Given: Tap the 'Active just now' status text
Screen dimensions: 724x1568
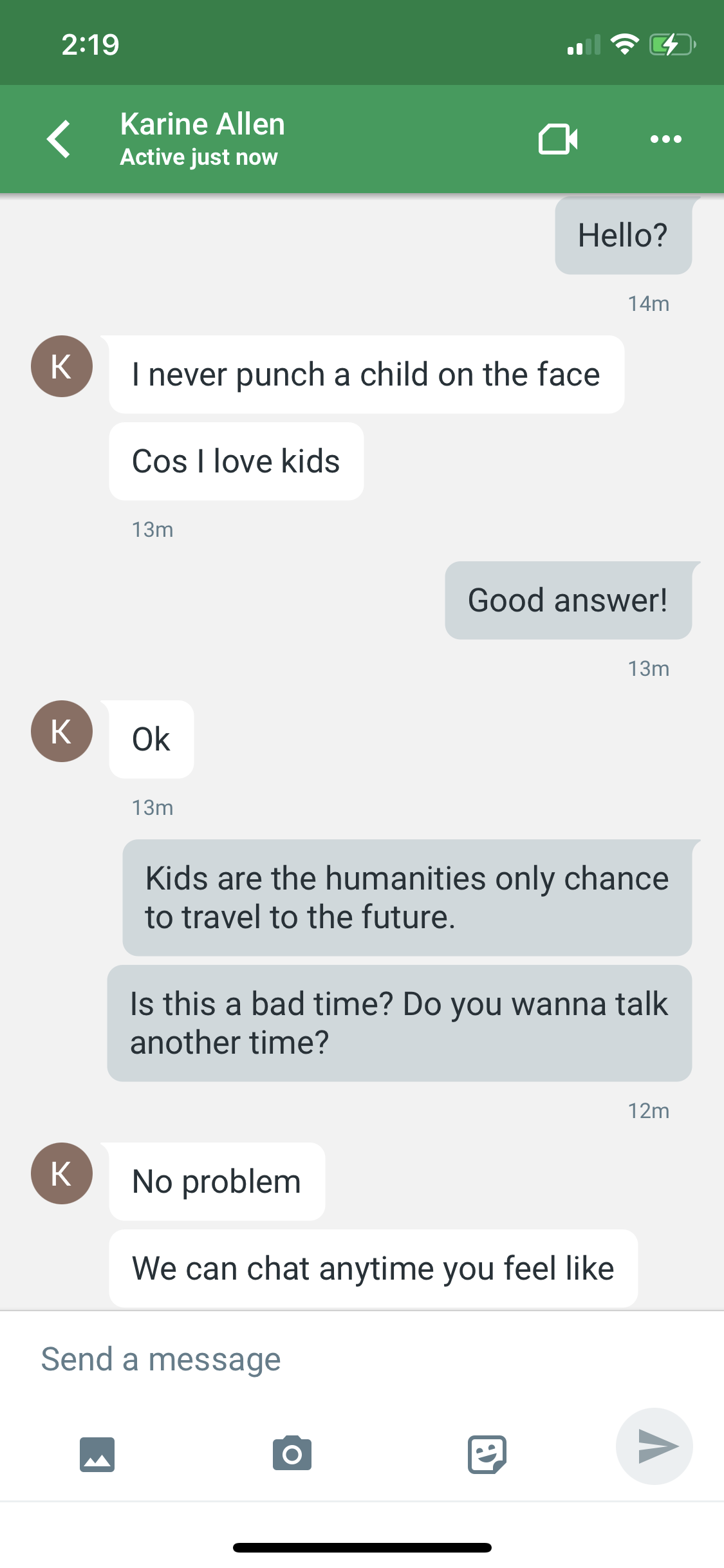Looking at the screenshot, I should tap(199, 157).
